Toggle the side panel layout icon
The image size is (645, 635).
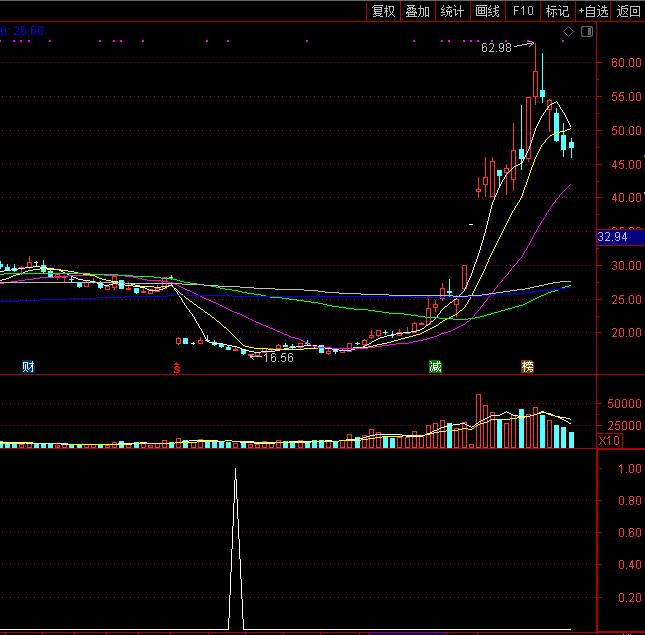click(x=587, y=32)
